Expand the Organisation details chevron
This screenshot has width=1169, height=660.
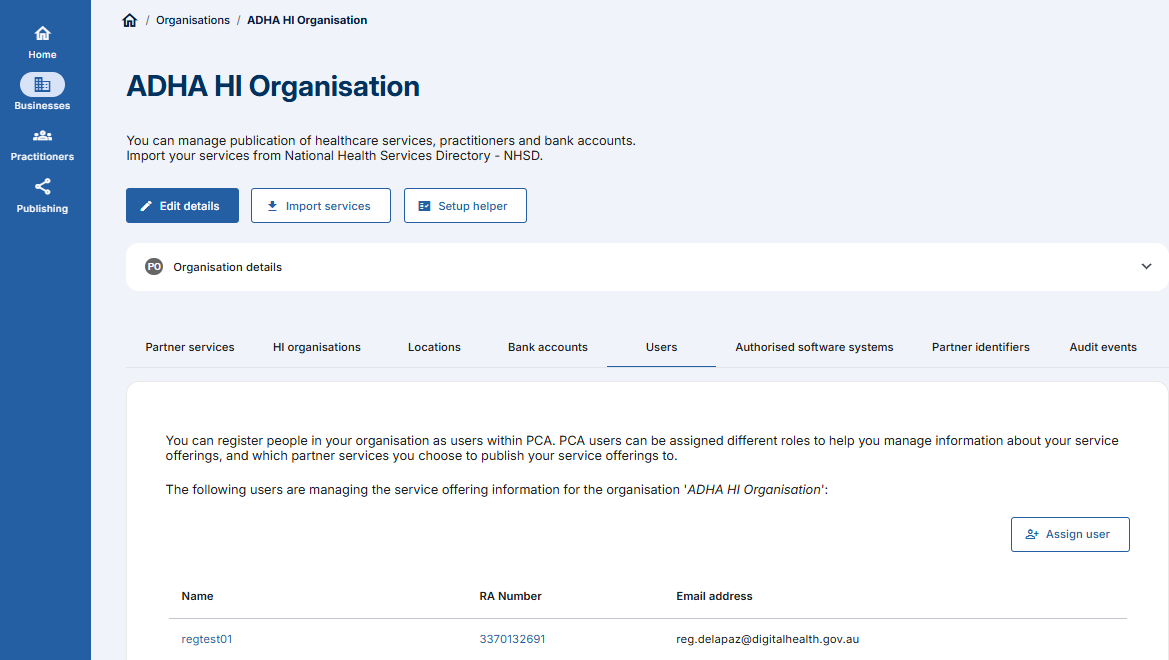[1147, 266]
